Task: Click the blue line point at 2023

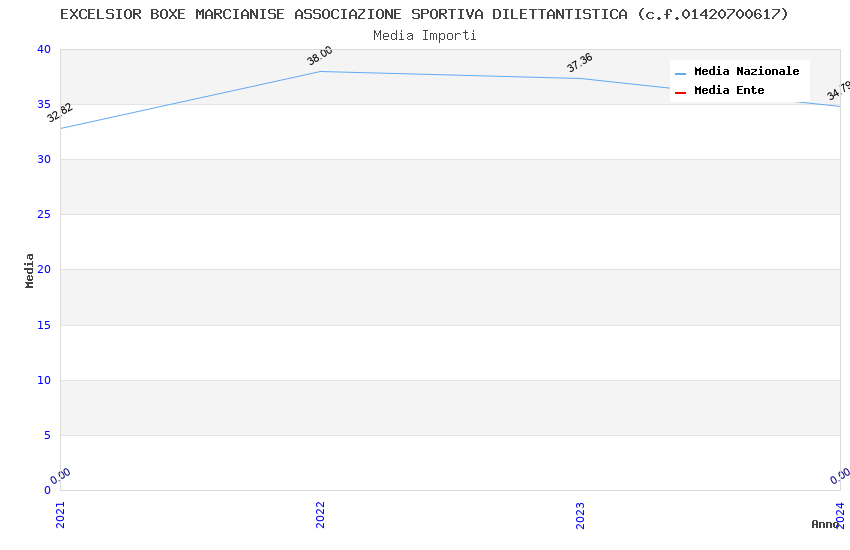Action: click(x=580, y=79)
